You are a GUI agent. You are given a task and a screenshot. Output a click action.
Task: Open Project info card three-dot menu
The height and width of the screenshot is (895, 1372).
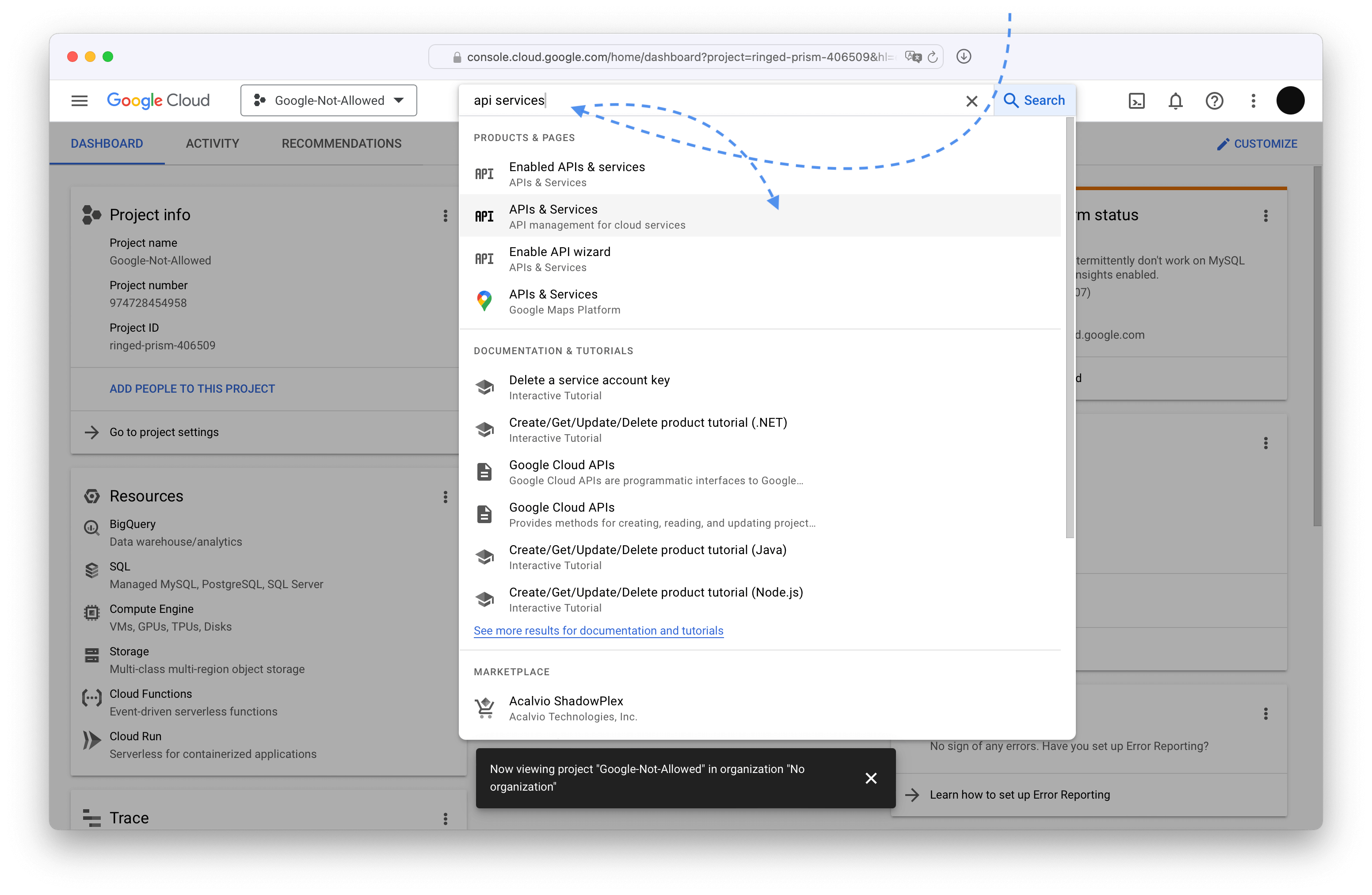pyautogui.click(x=445, y=216)
